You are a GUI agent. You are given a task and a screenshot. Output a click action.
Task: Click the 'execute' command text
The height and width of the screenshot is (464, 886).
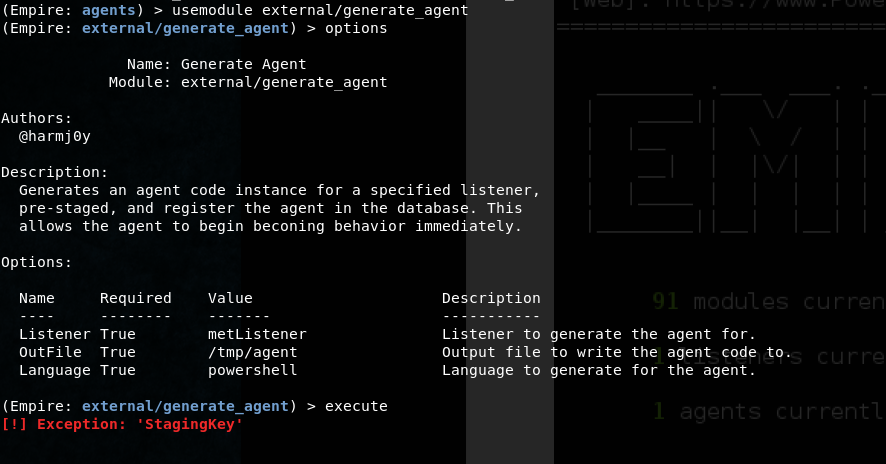(x=356, y=406)
